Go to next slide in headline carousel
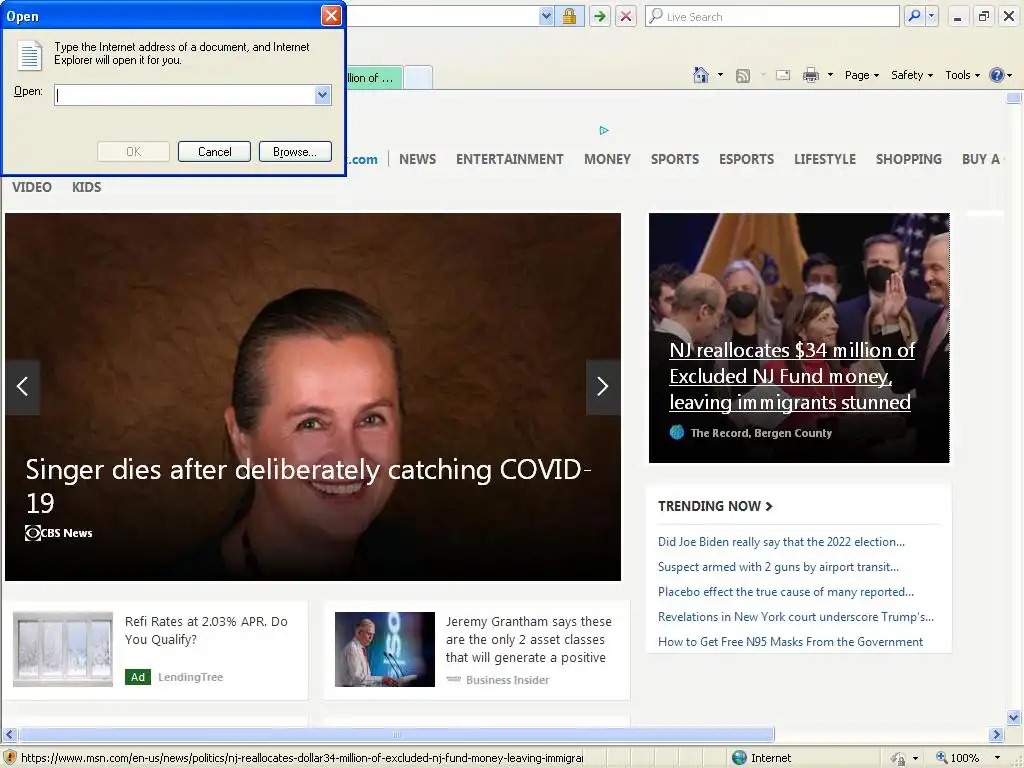1024x768 pixels. pyautogui.click(x=603, y=387)
